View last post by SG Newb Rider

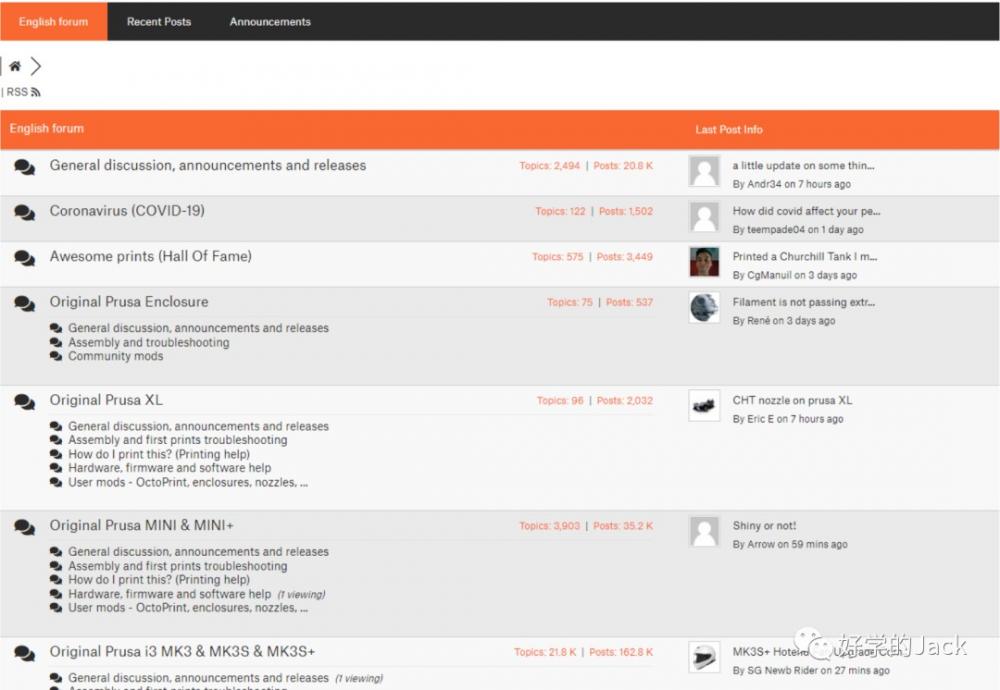(811, 671)
